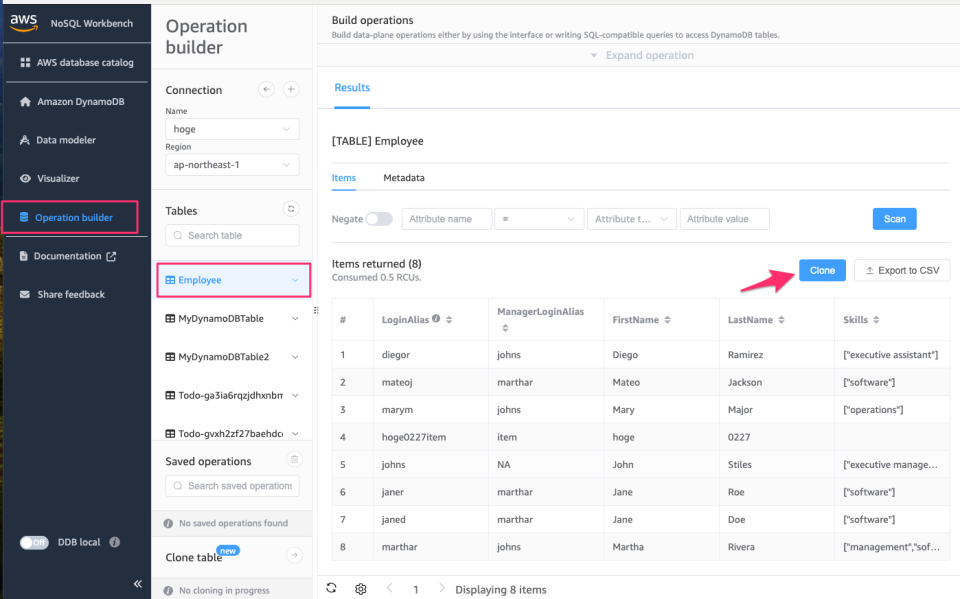
Task: Sort by FirstName column
Action: (x=667, y=320)
